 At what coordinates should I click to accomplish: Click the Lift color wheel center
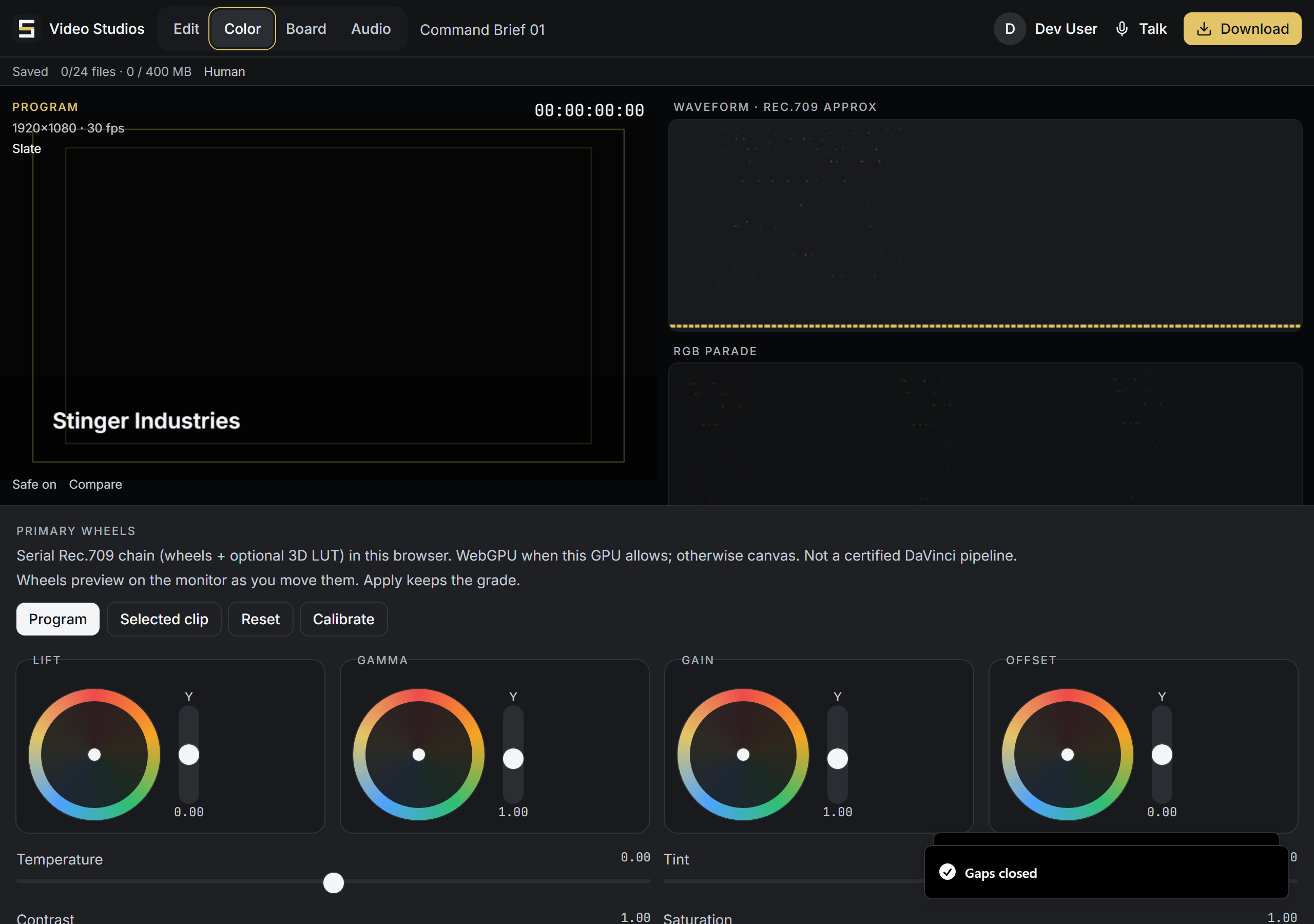[94, 755]
